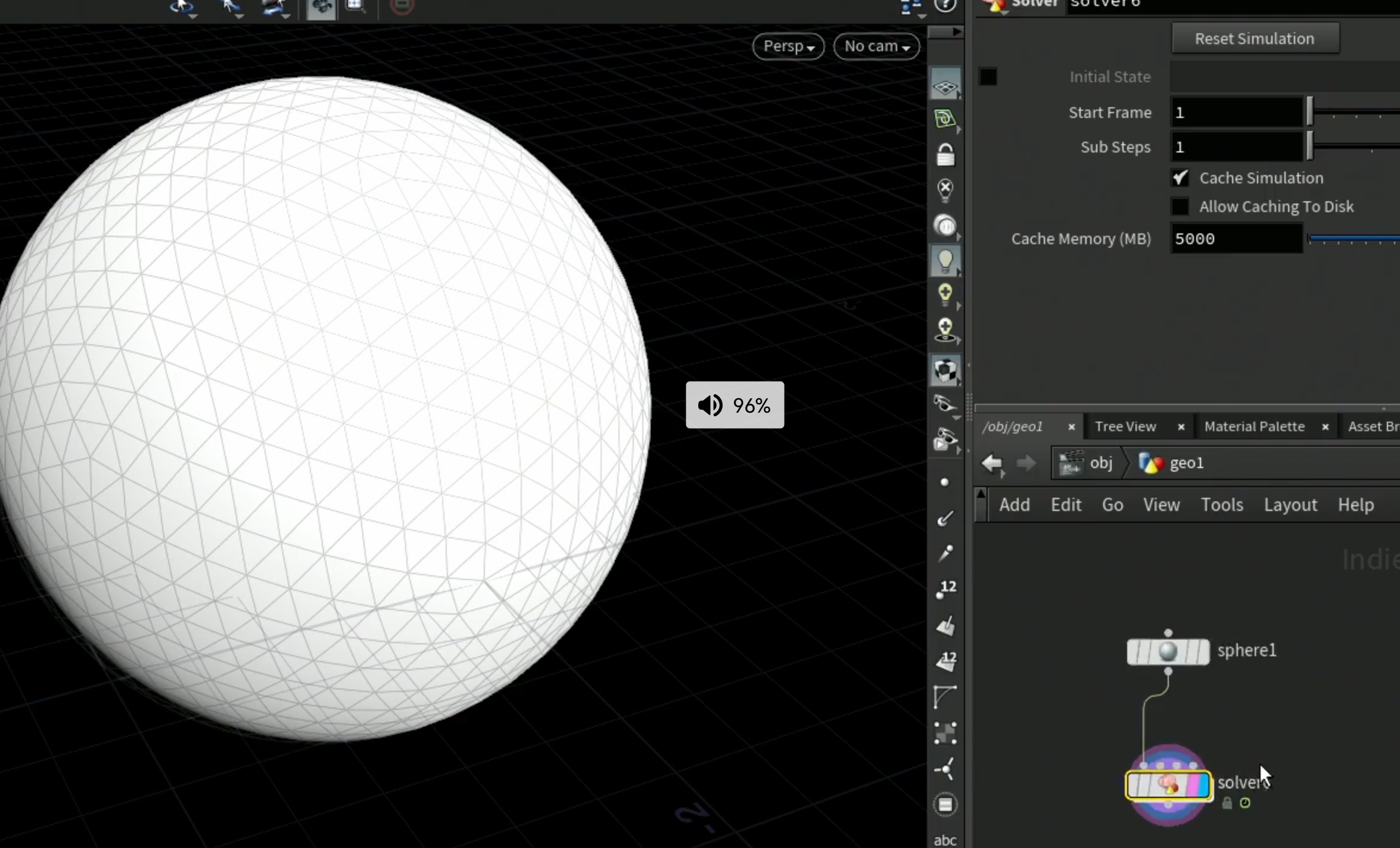The image size is (1400, 848).
Task: Click the checkered sphere material display icon
Action: point(945,370)
